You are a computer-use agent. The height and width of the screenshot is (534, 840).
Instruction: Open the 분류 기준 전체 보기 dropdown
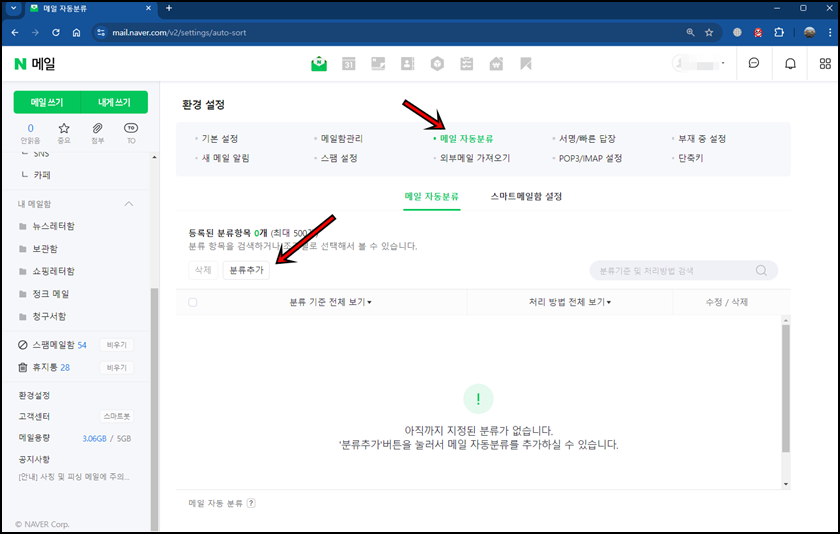point(331,302)
